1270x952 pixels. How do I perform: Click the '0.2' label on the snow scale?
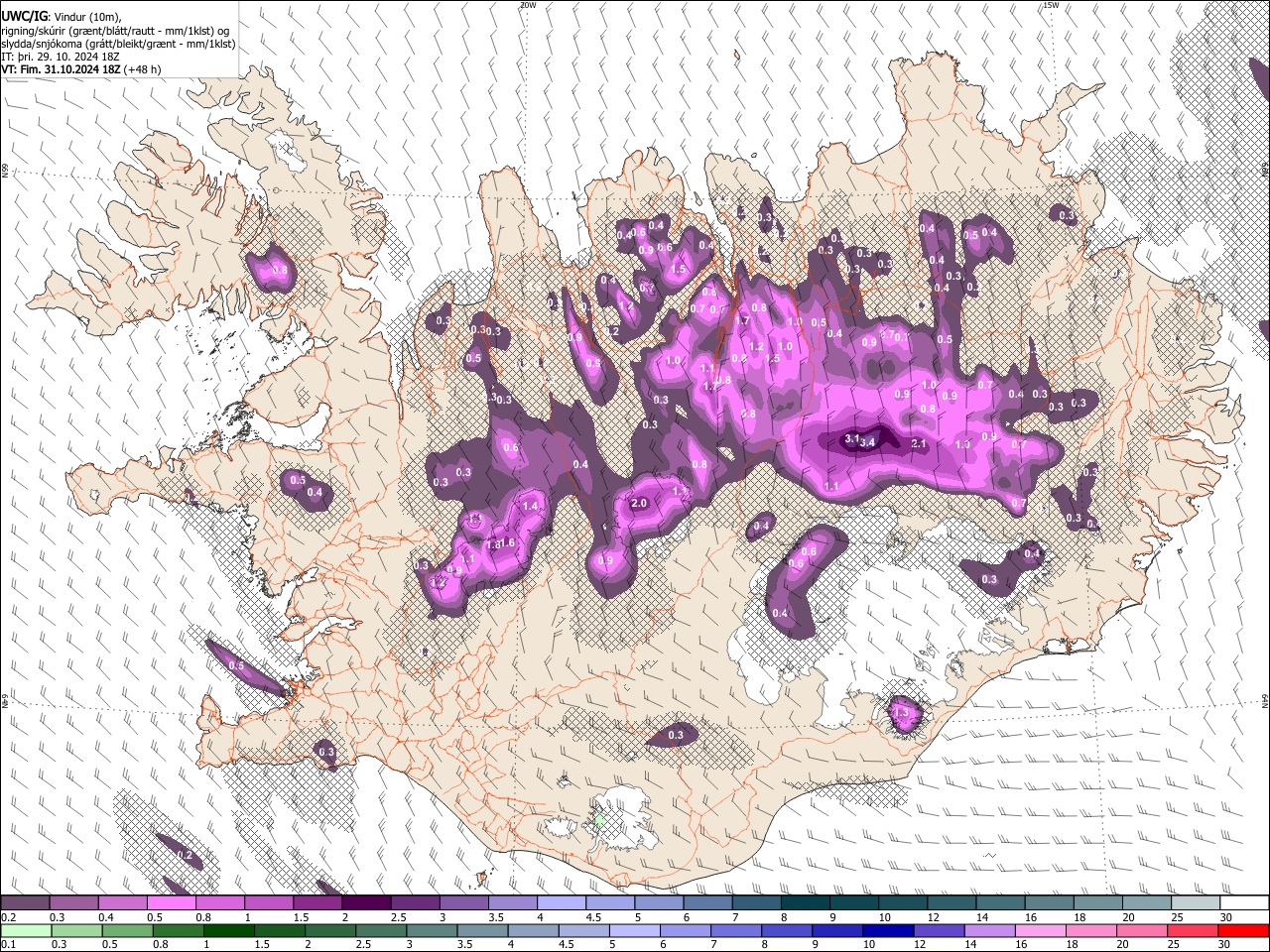click(x=8, y=917)
